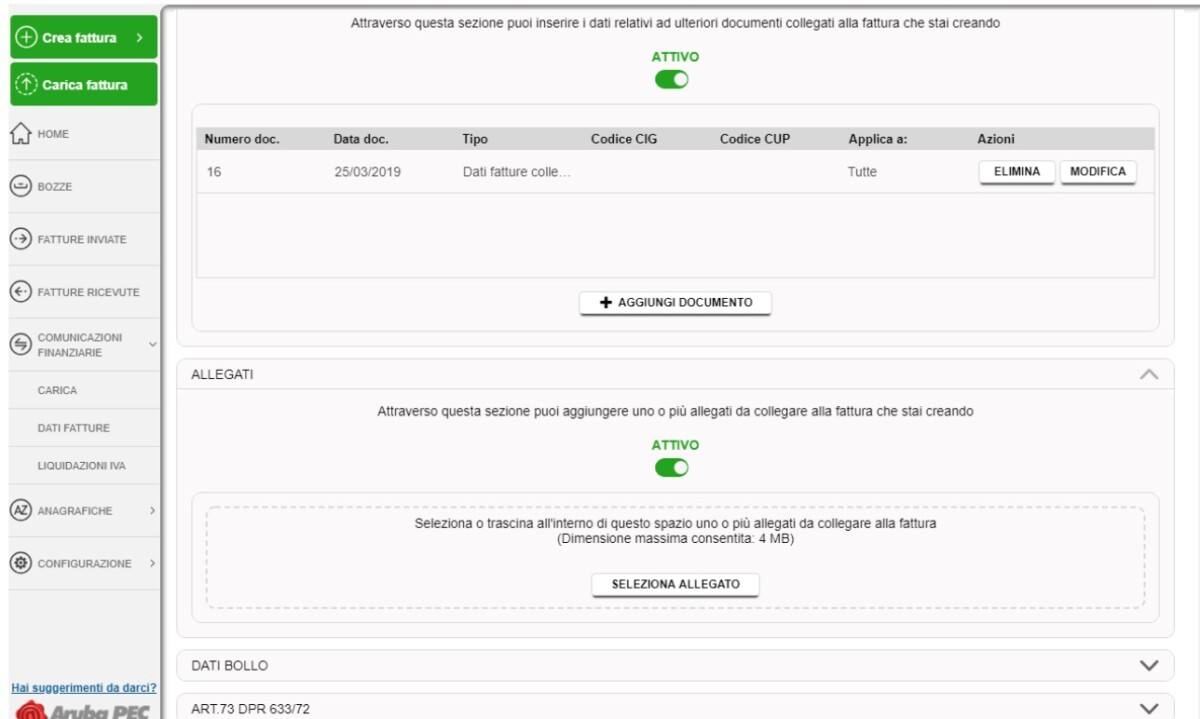The image size is (1200, 719).
Task: Click the Anagrafiche AZ icon
Action: click(20, 510)
